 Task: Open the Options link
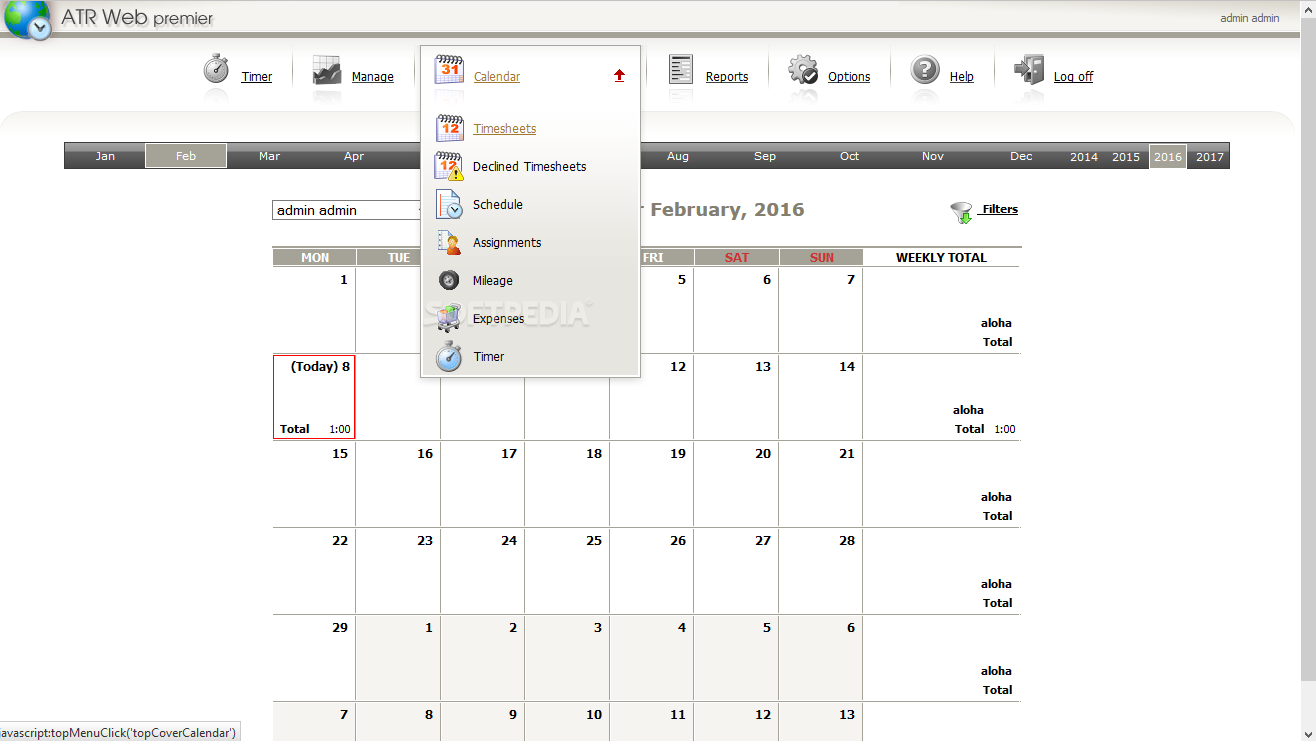[849, 77]
